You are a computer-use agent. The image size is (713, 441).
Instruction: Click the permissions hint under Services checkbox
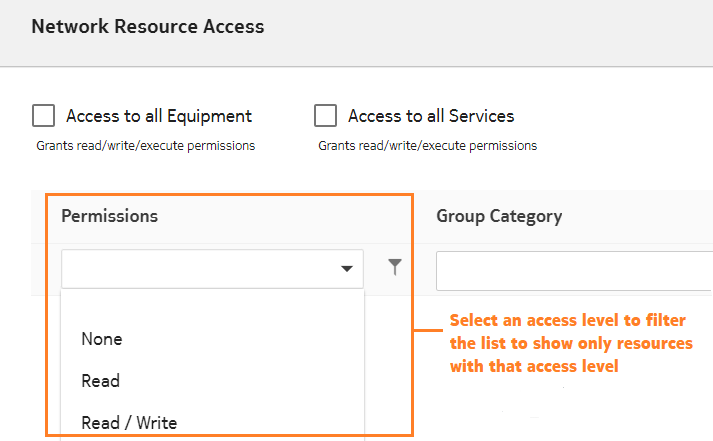click(427, 146)
